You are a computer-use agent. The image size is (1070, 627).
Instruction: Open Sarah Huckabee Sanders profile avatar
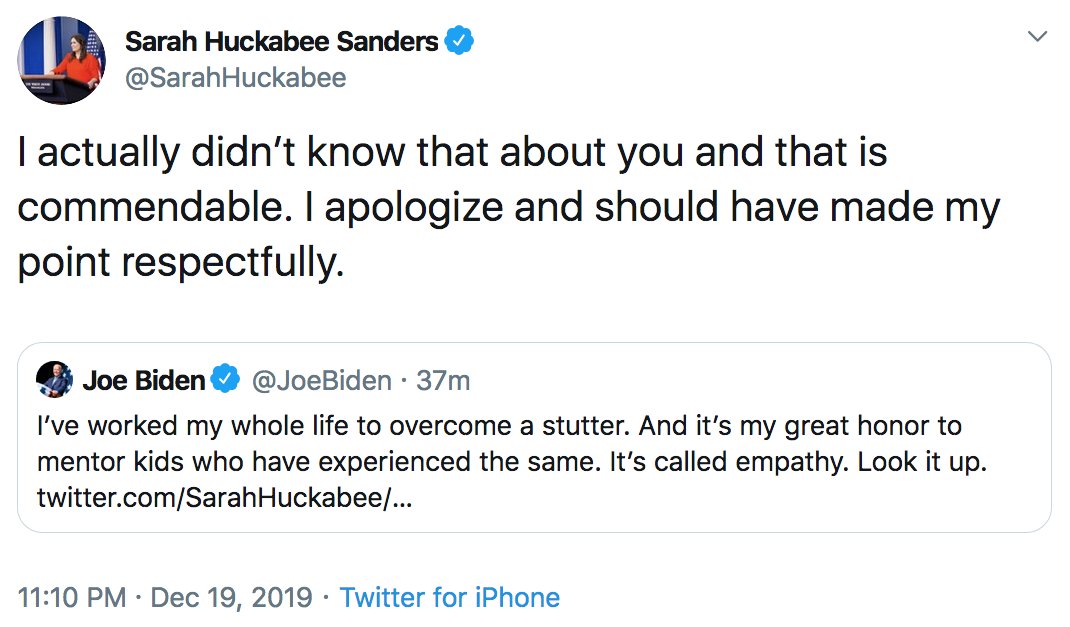(61, 60)
